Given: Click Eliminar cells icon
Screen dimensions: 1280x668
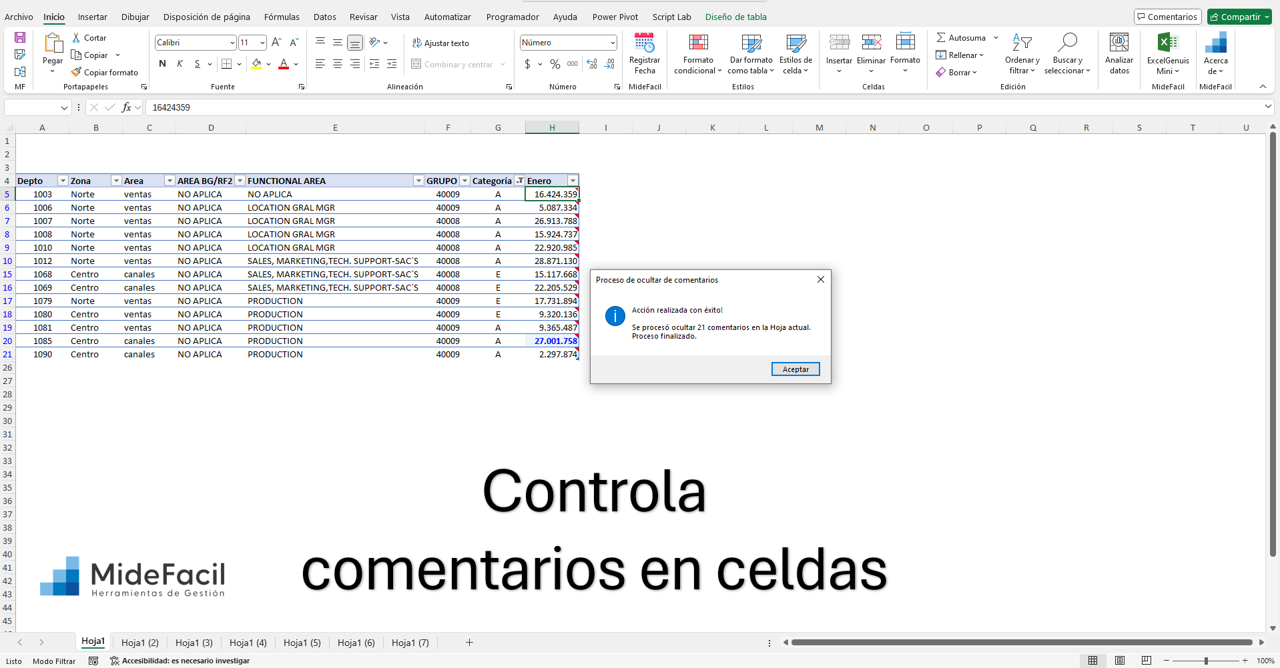Looking at the screenshot, I should (x=871, y=43).
